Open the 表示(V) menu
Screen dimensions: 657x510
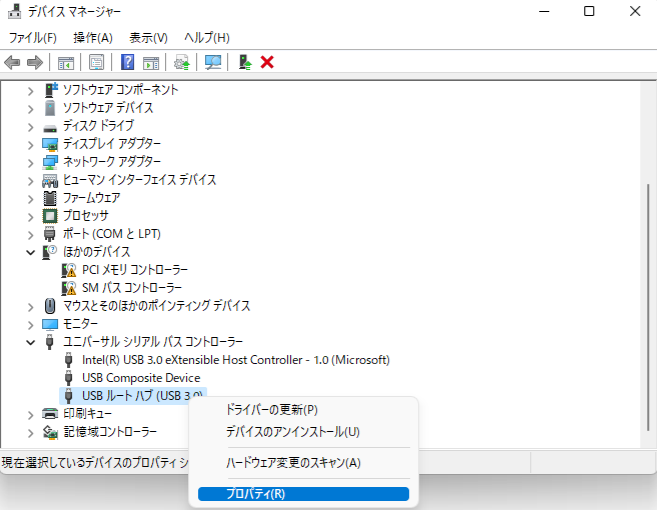point(148,38)
